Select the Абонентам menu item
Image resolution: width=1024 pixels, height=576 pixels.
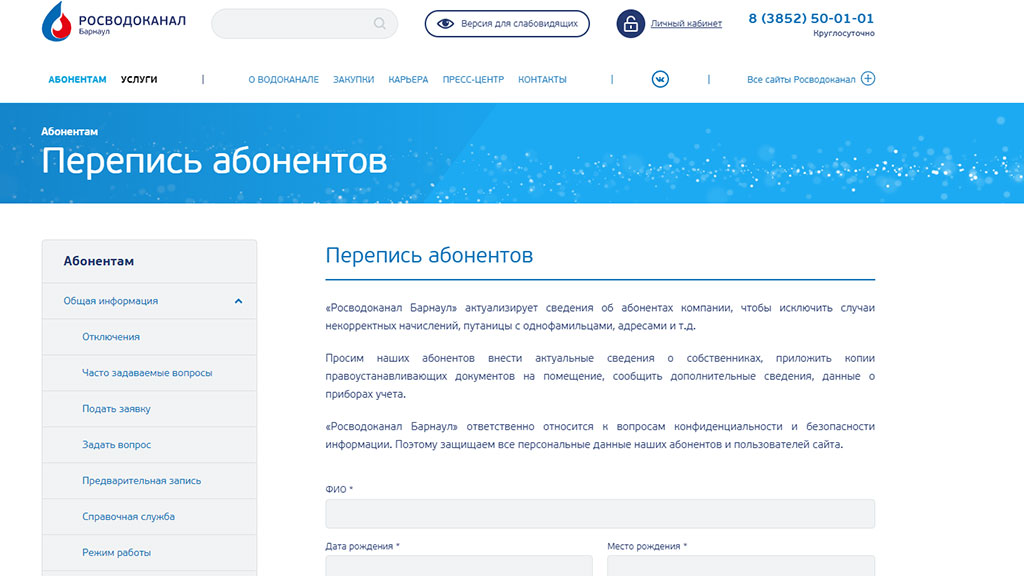point(77,80)
